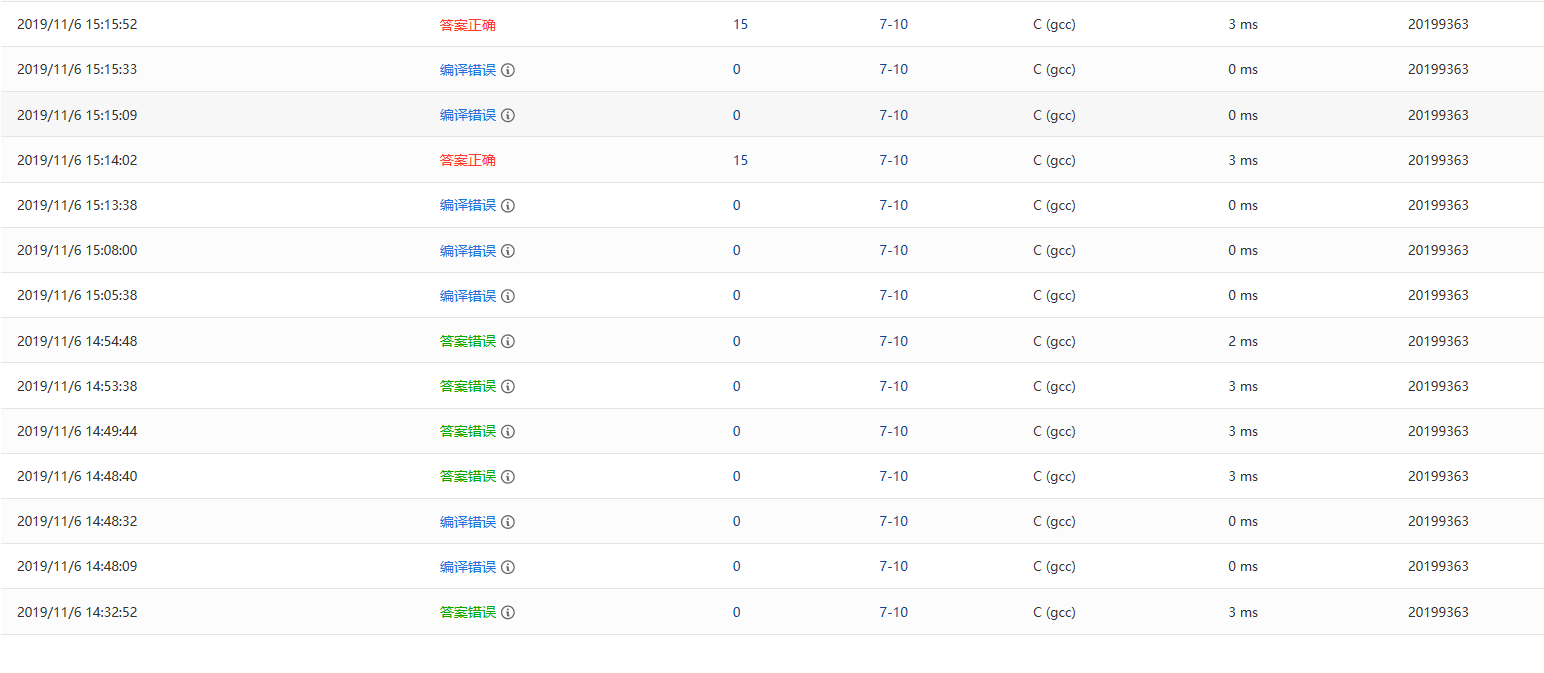Screen dimensions: 1544x673
Task: Open problem 7-10 link in 15:08:00 row
Action: [894, 251]
